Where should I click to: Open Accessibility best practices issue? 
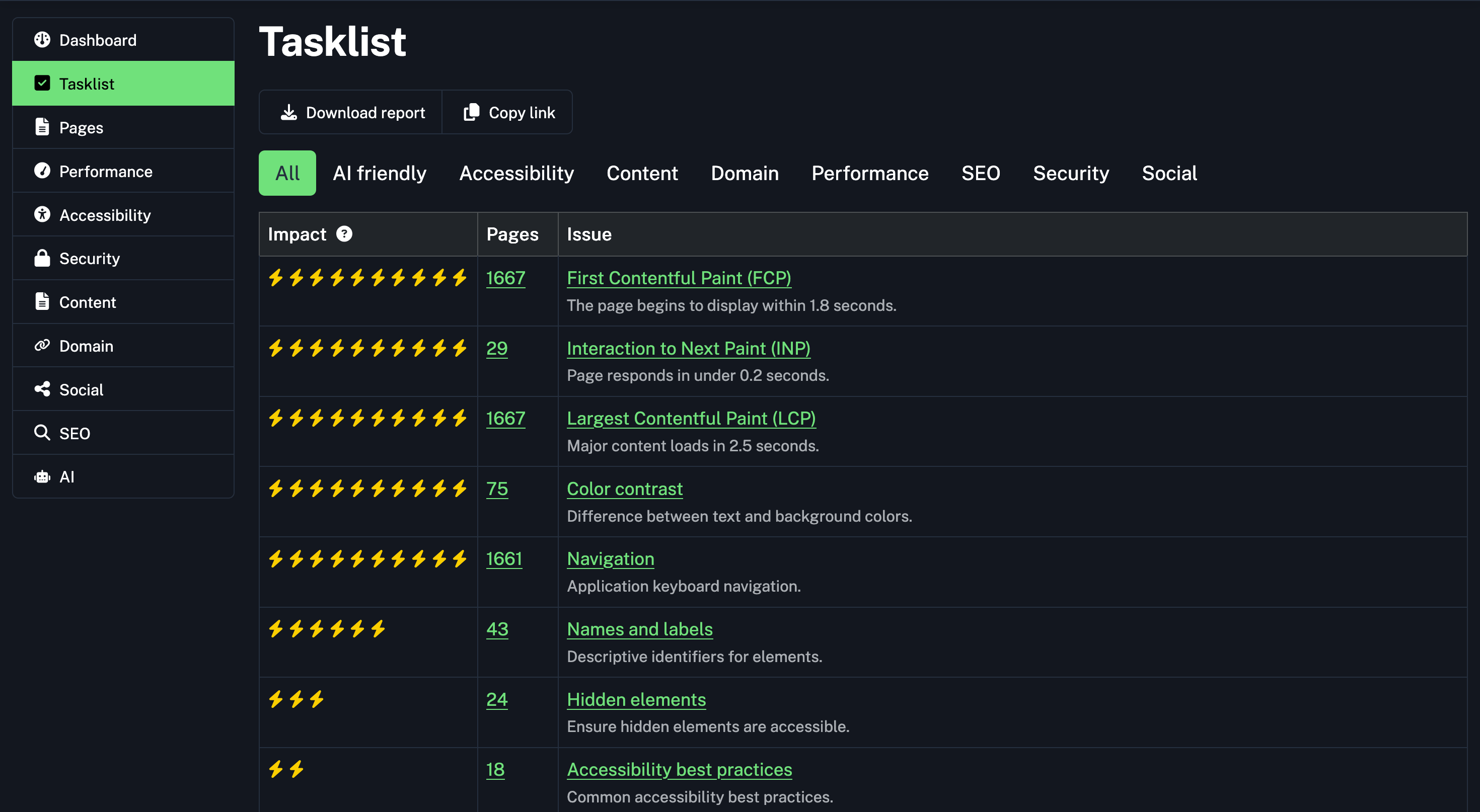pos(679,770)
